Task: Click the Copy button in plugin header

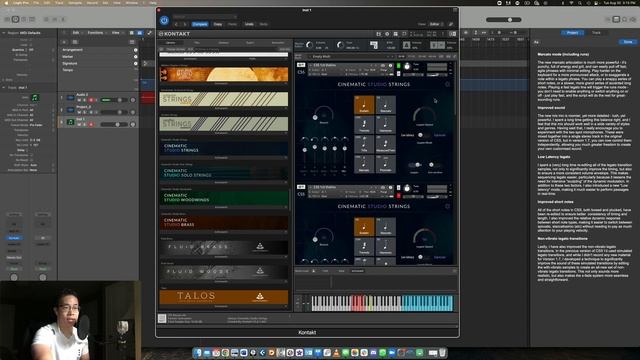Action: pyautogui.click(x=218, y=24)
